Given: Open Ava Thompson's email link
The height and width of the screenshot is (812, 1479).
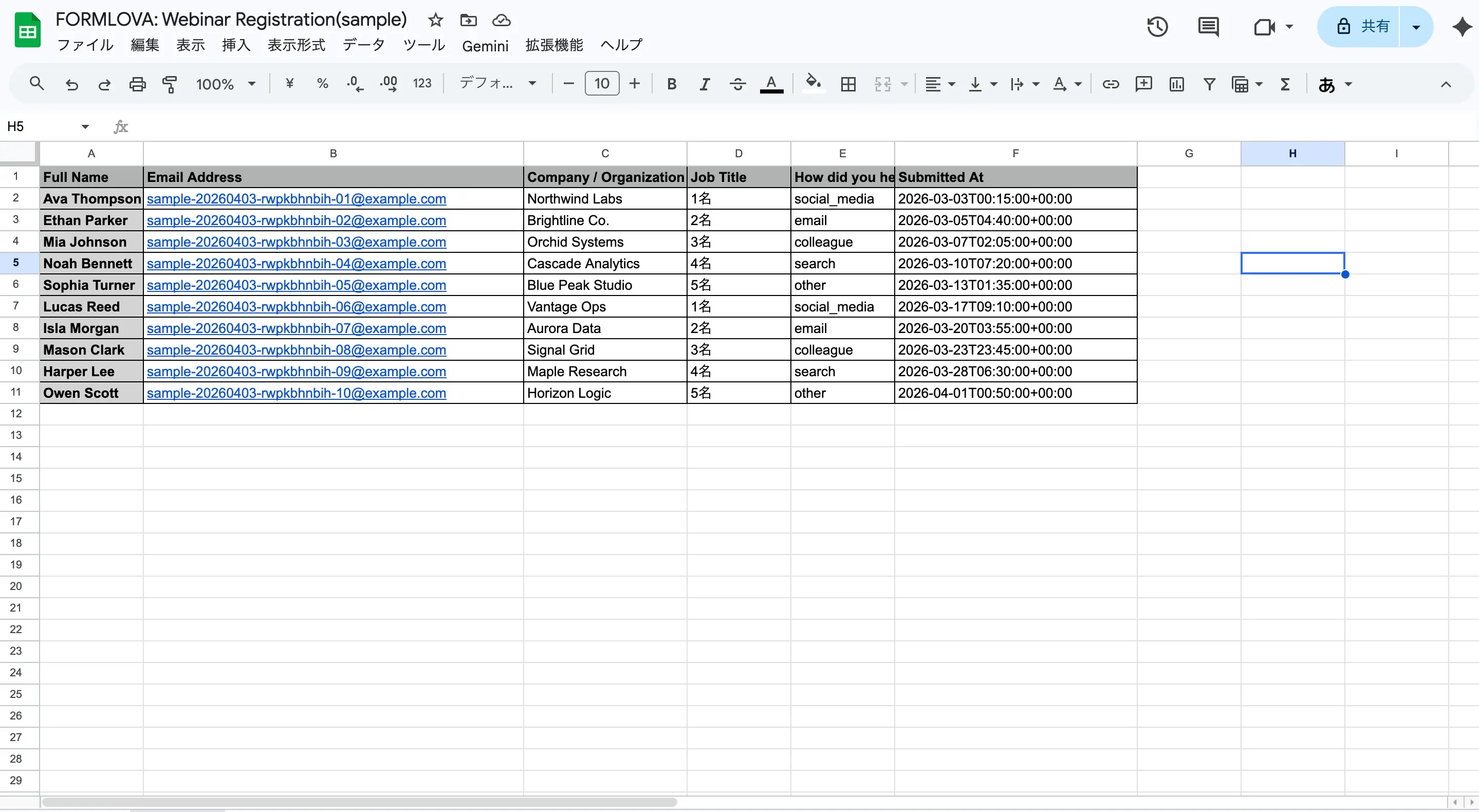Looking at the screenshot, I should 296,199.
